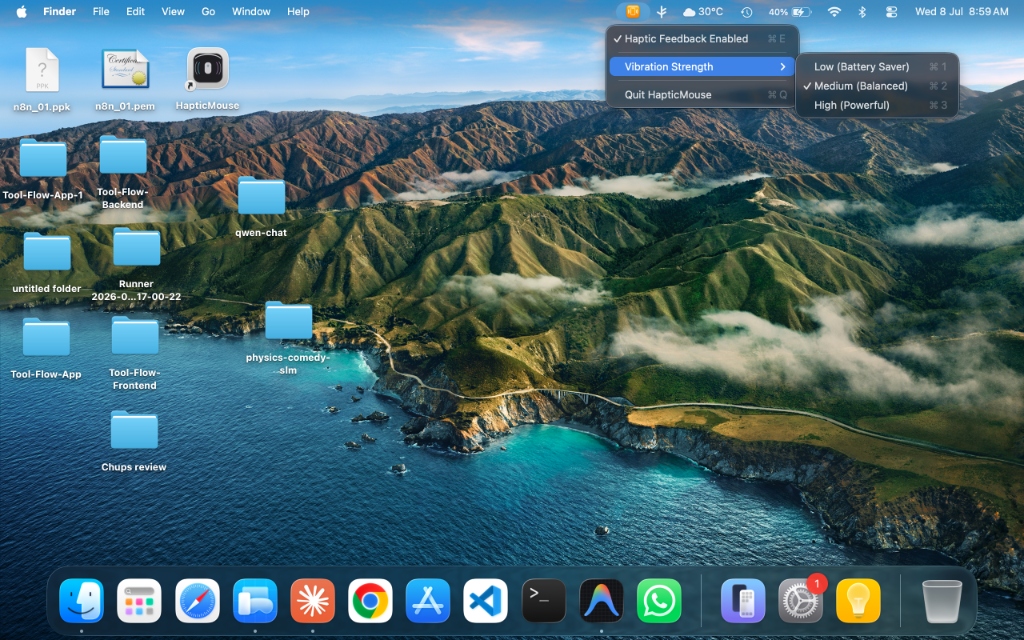This screenshot has width=1024, height=640.
Task: Click the menu bar icon beside HapticMouse
Action: click(x=662, y=12)
